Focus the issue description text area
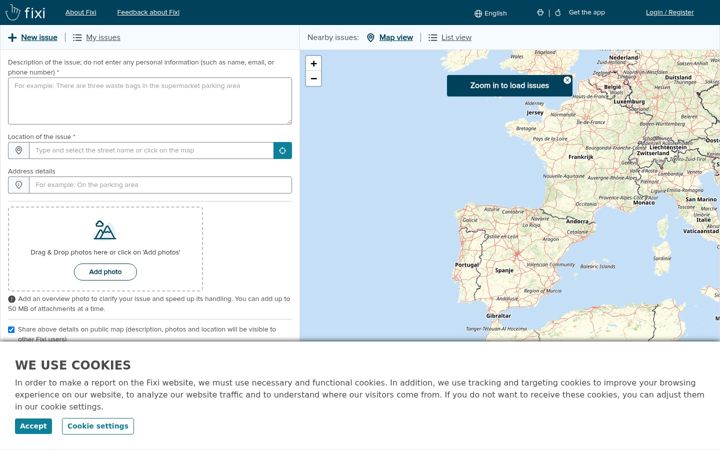Image resolution: width=720 pixels, height=450 pixels. point(150,101)
